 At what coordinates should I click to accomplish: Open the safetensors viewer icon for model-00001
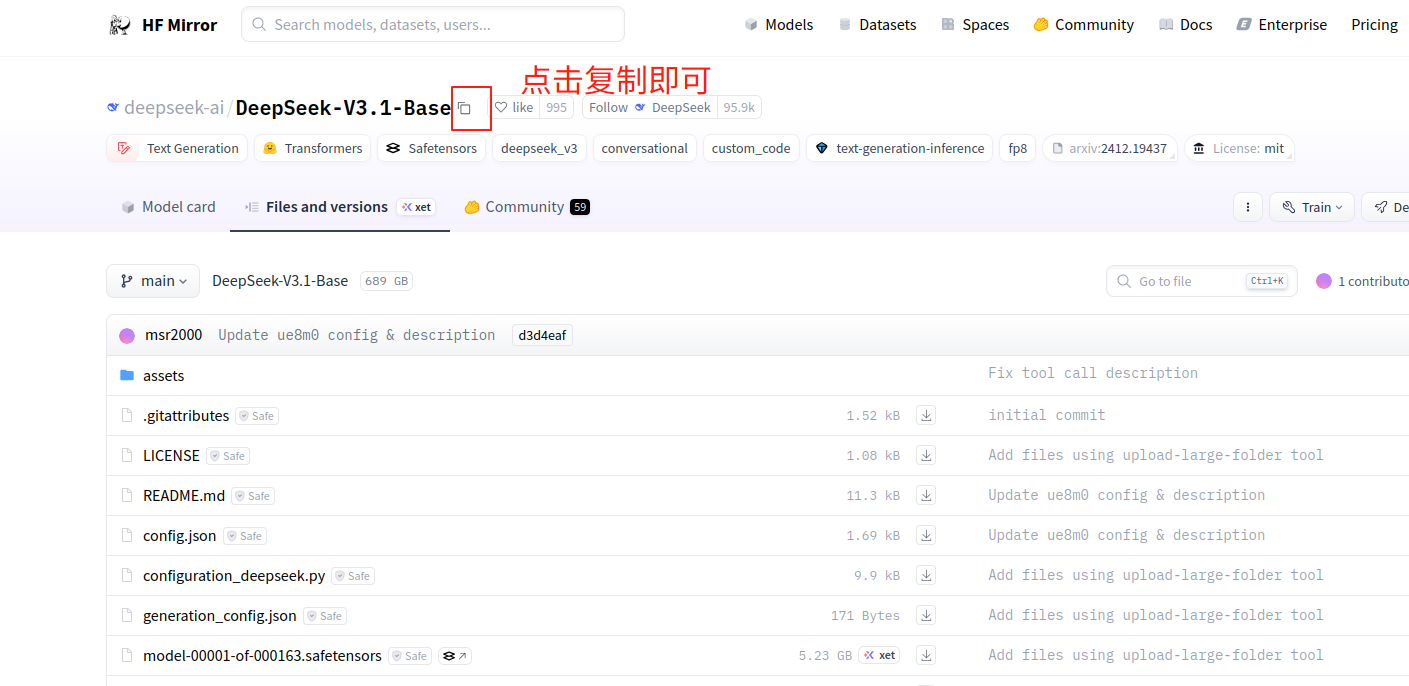(x=455, y=656)
